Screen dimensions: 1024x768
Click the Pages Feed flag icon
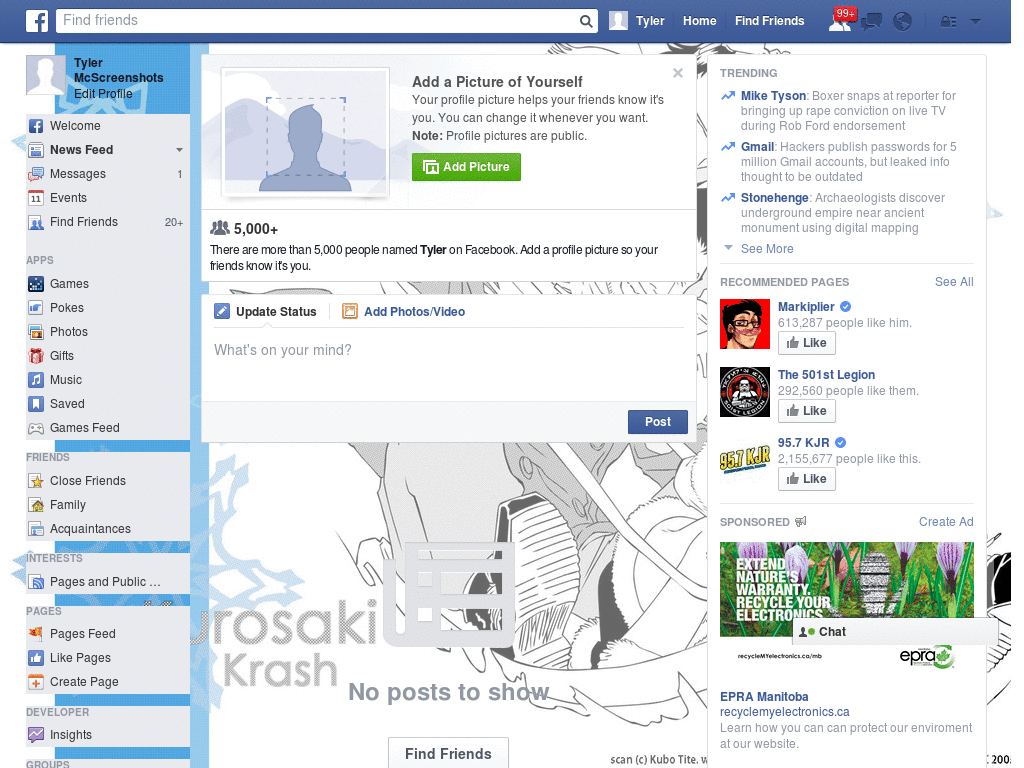coord(36,633)
